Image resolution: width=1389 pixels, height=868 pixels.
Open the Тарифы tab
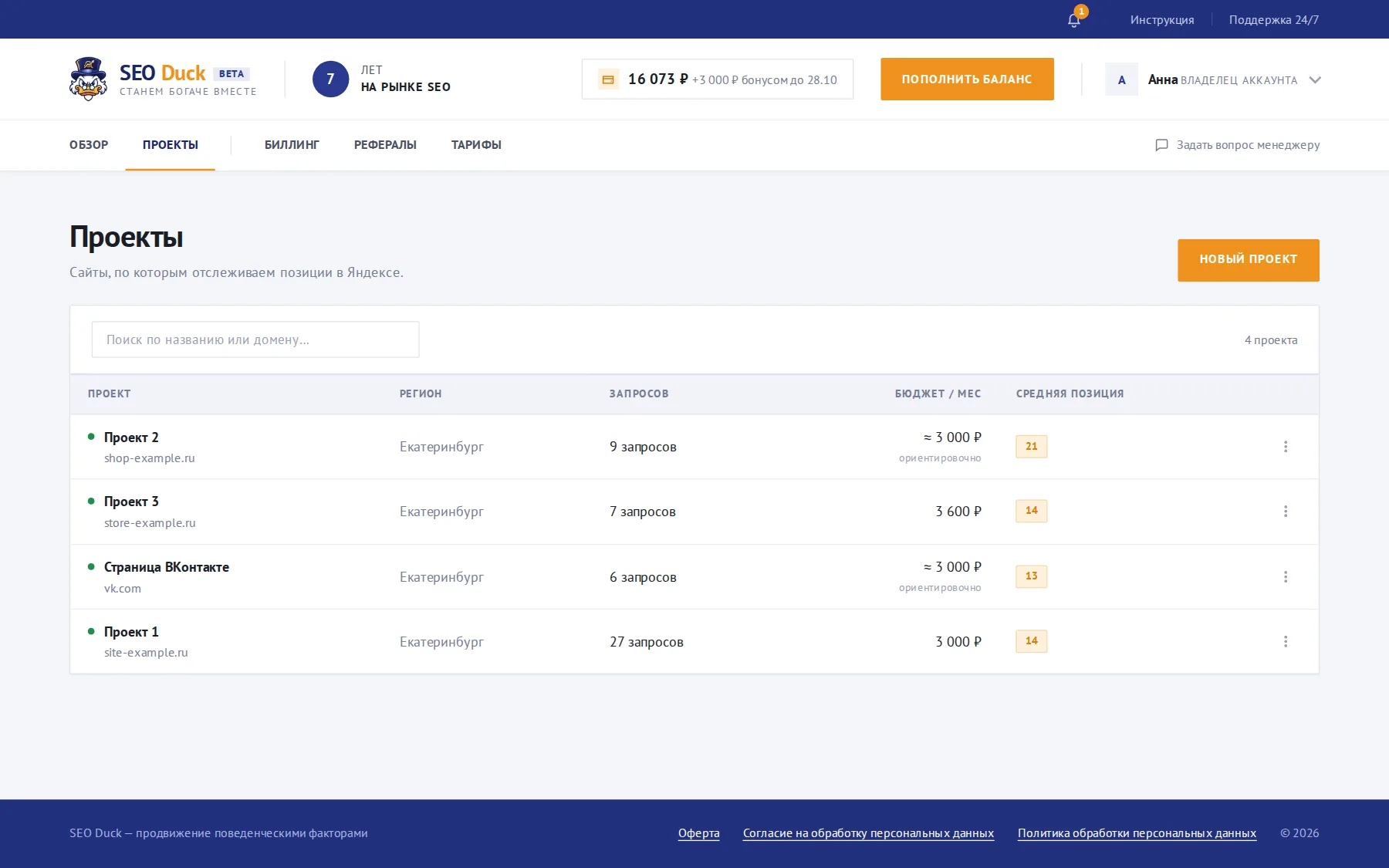[x=476, y=145]
